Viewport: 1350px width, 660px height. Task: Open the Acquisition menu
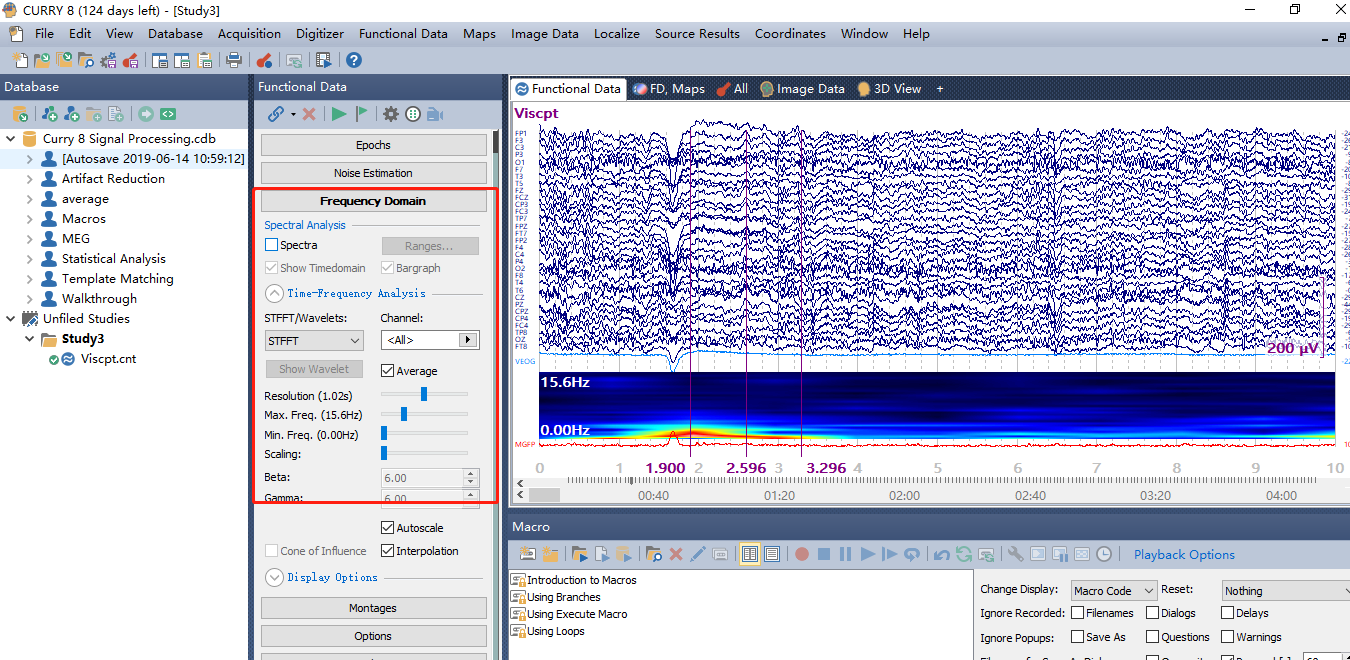[x=248, y=33]
